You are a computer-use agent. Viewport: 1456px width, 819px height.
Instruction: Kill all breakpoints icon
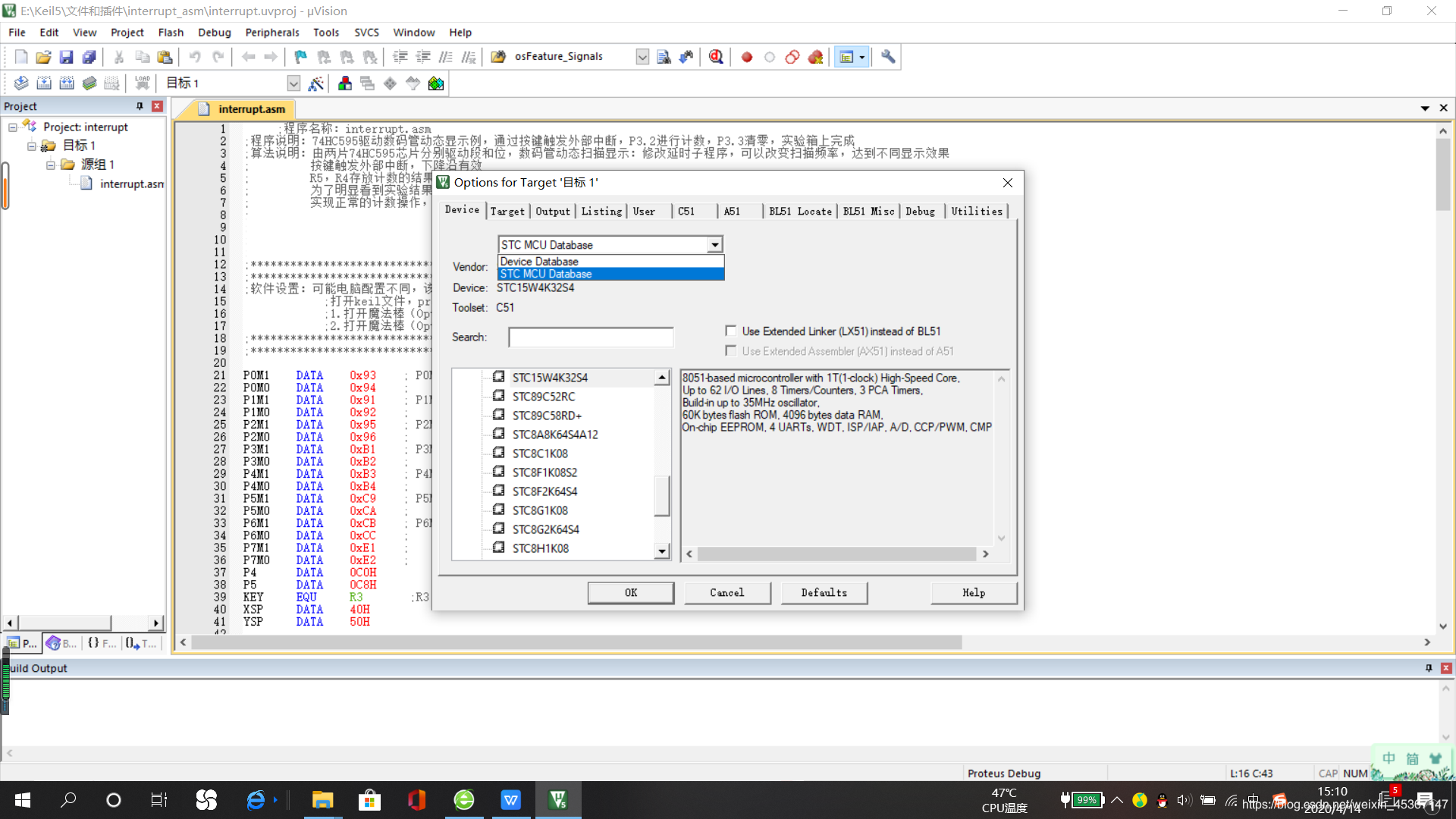815,57
